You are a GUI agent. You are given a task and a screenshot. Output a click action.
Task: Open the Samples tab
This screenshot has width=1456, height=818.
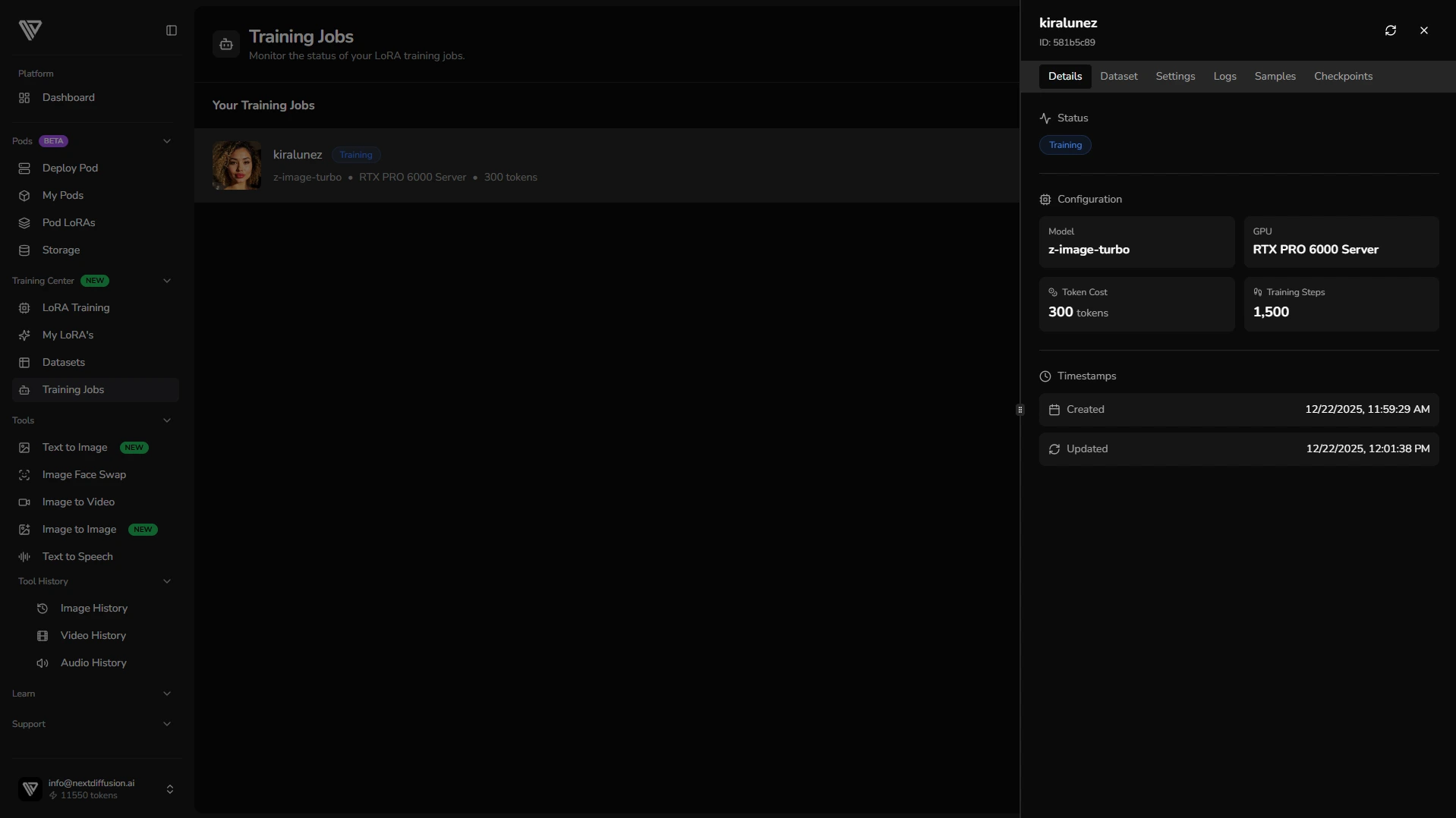pos(1275,77)
